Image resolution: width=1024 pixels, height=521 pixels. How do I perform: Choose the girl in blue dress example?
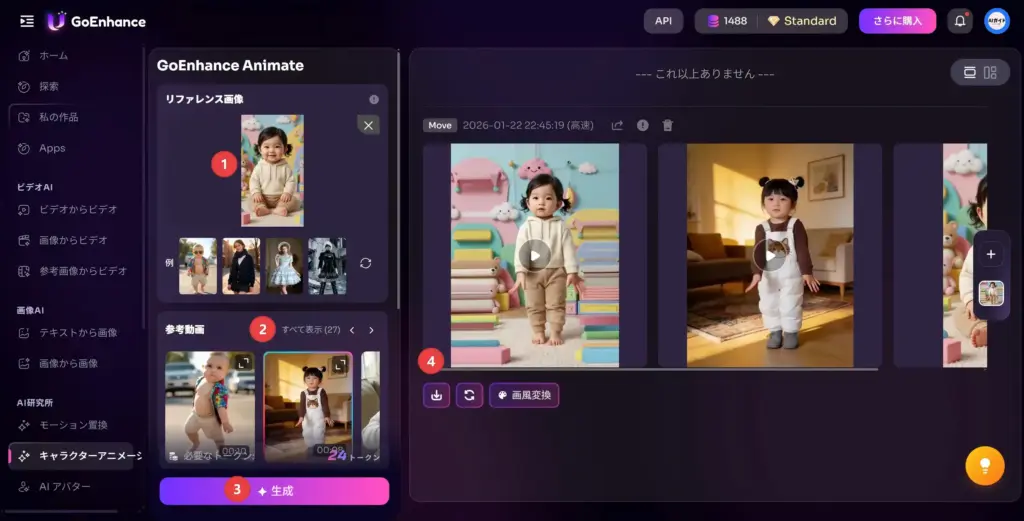[284, 266]
